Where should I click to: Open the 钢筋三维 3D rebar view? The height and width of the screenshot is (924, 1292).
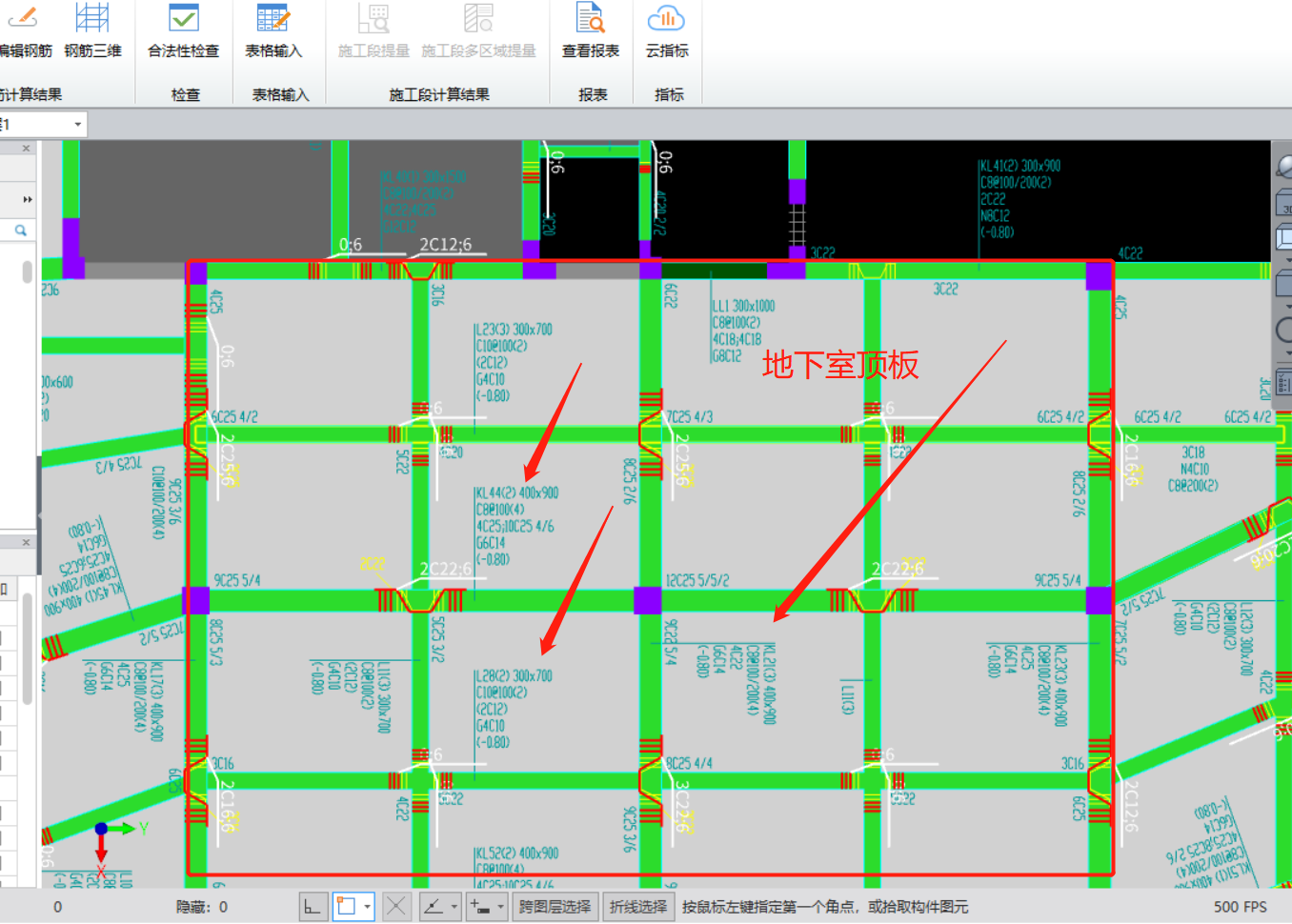tap(92, 31)
